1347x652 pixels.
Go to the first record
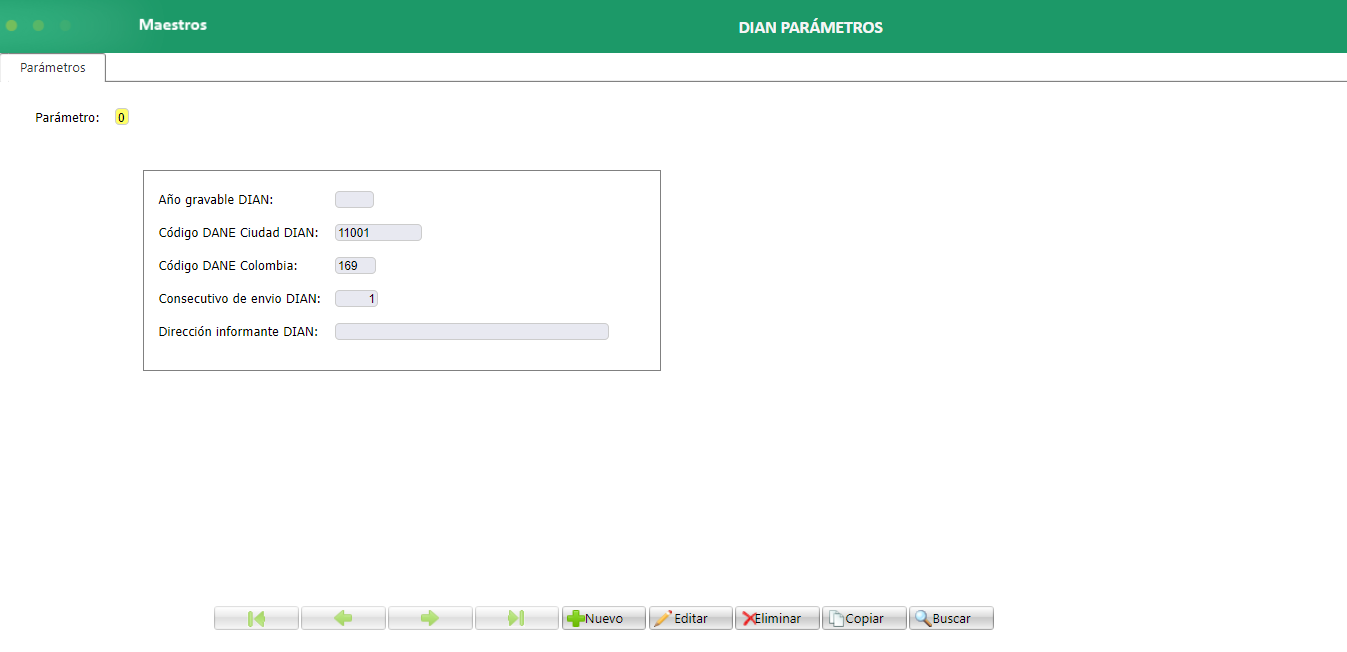pyautogui.click(x=256, y=618)
